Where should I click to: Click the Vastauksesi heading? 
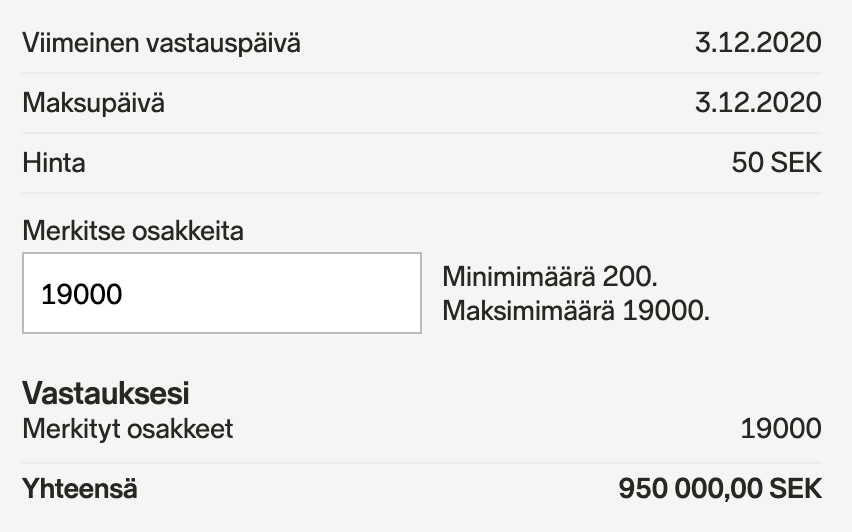pyautogui.click(x=106, y=393)
